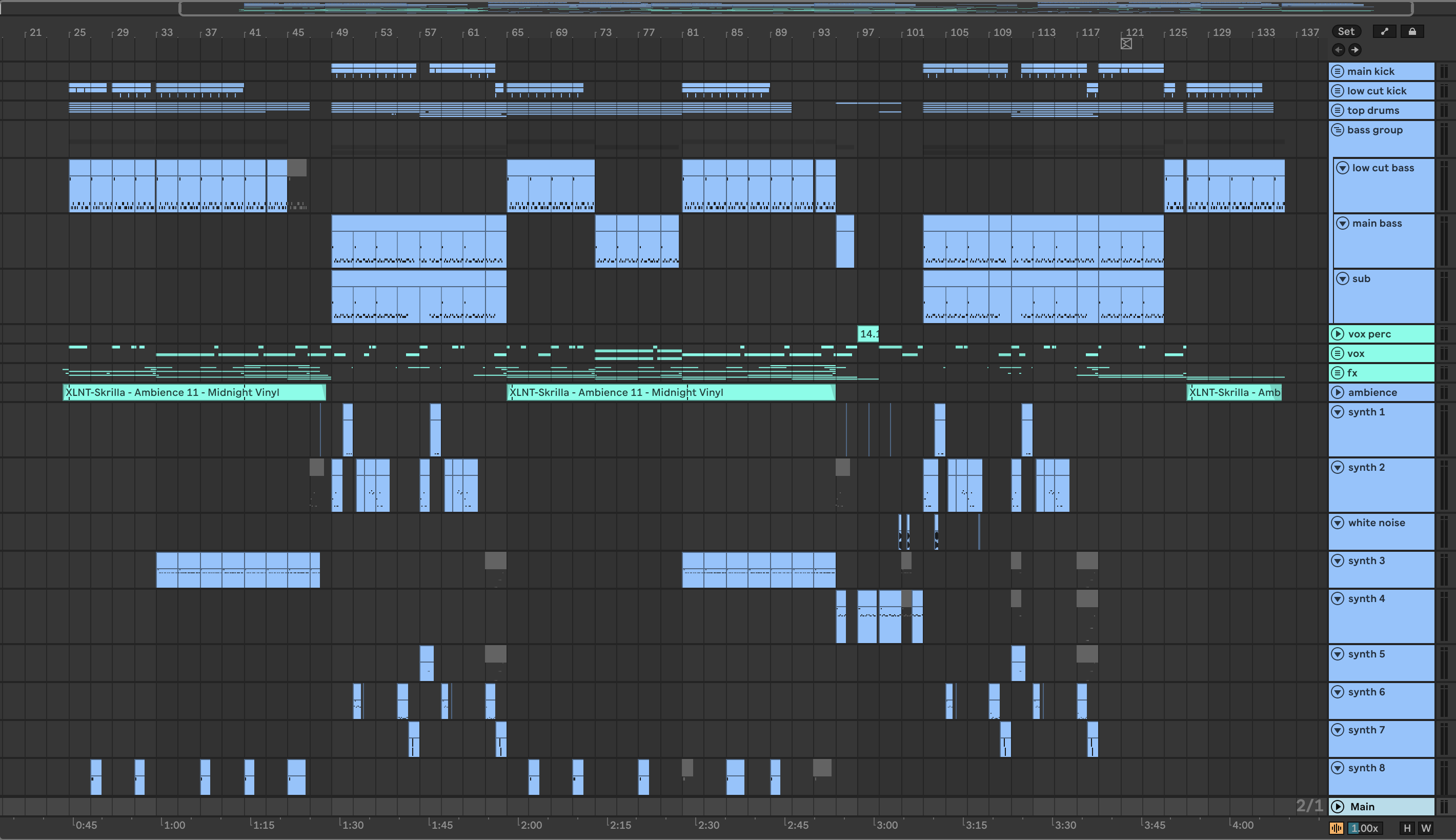Click the level meter beside main kick
The width and height of the screenshot is (1456, 840).
(x=1445, y=71)
